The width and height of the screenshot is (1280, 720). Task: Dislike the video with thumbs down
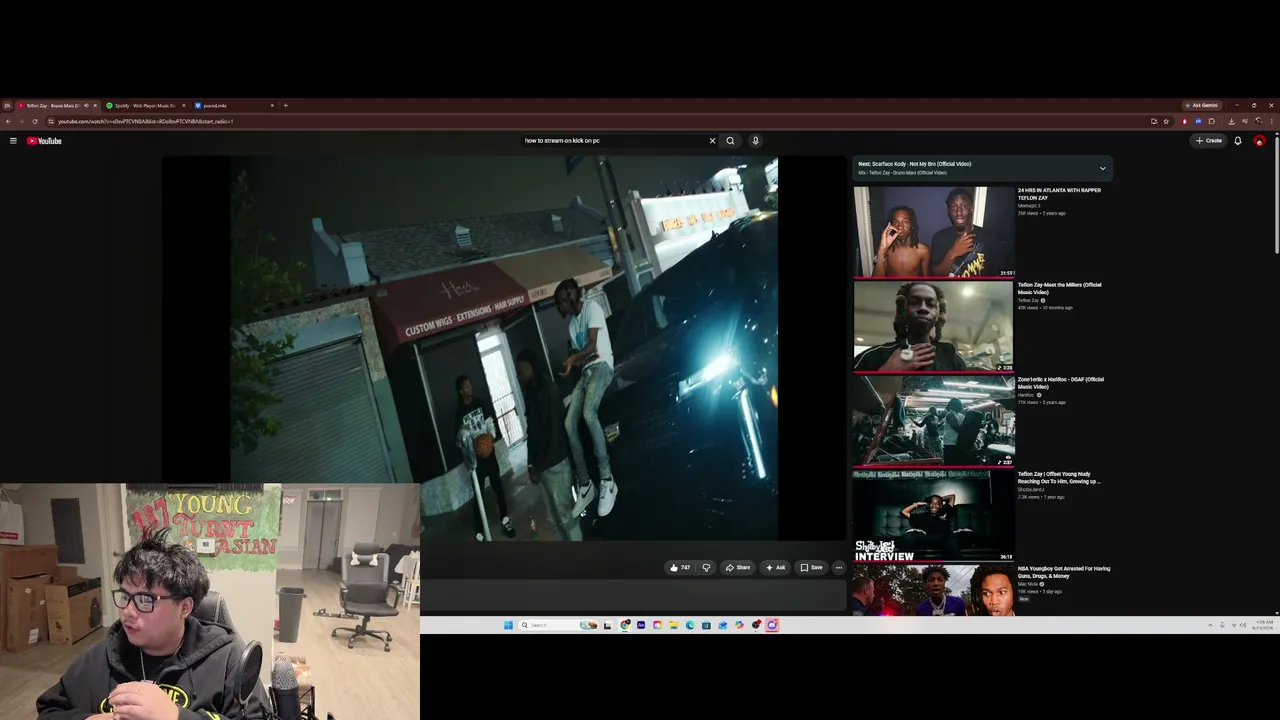pyautogui.click(x=706, y=568)
